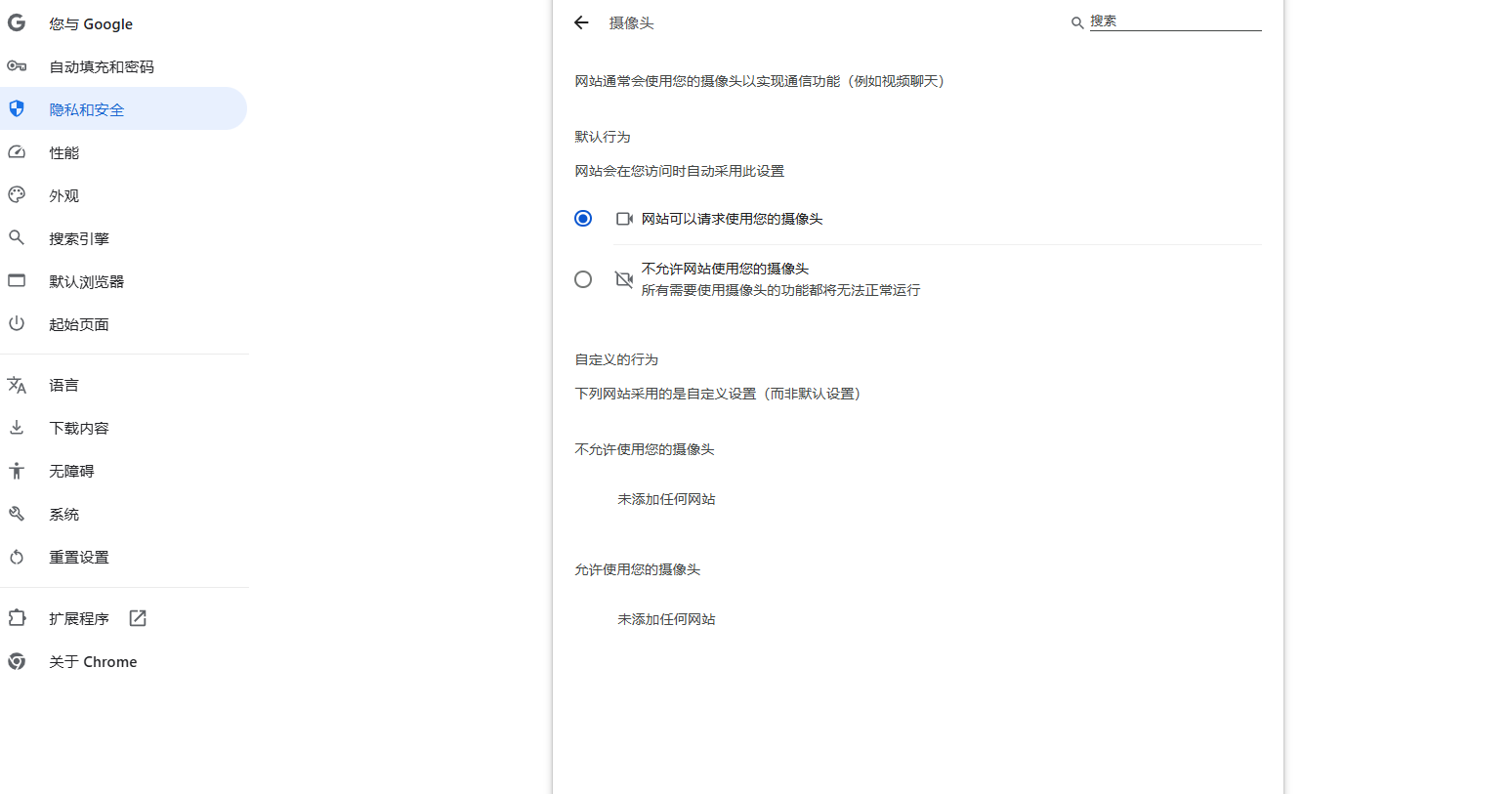
Task: Click the wrench icon beside 系统
Action: pos(17,514)
